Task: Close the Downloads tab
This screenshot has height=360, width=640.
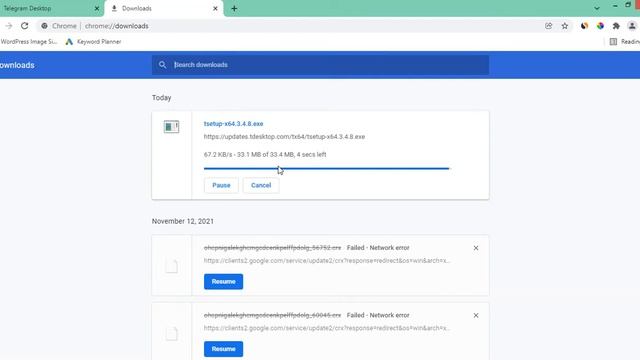Action: pyautogui.click(x=215, y=9)
